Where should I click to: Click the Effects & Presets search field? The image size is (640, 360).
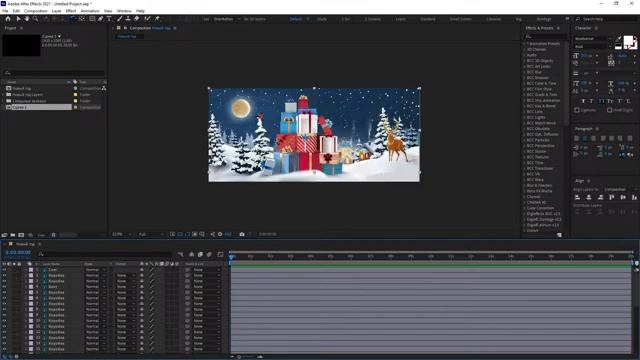tap(546, 37)
